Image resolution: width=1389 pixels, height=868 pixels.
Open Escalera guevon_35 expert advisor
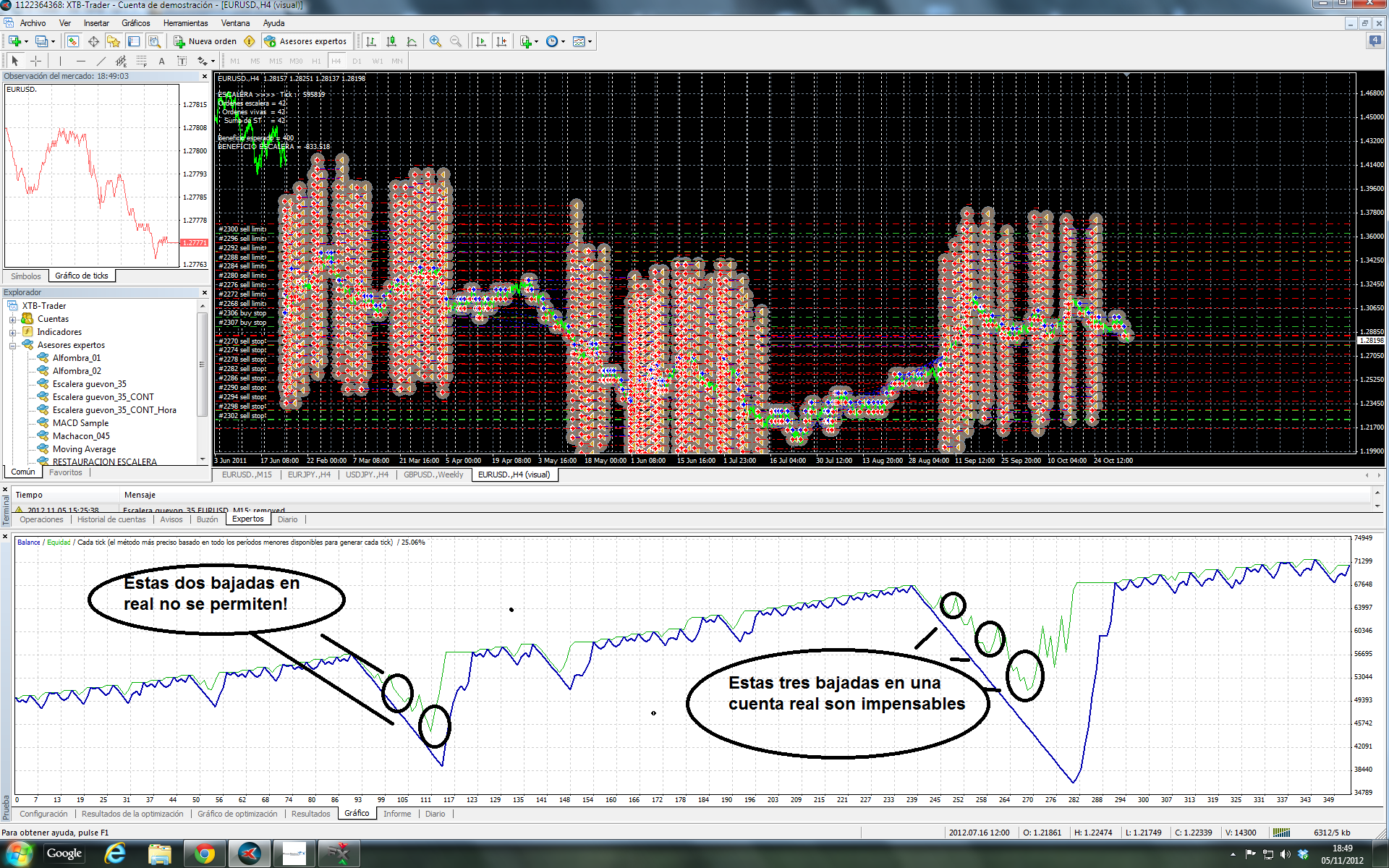click(x=89, y=384)
